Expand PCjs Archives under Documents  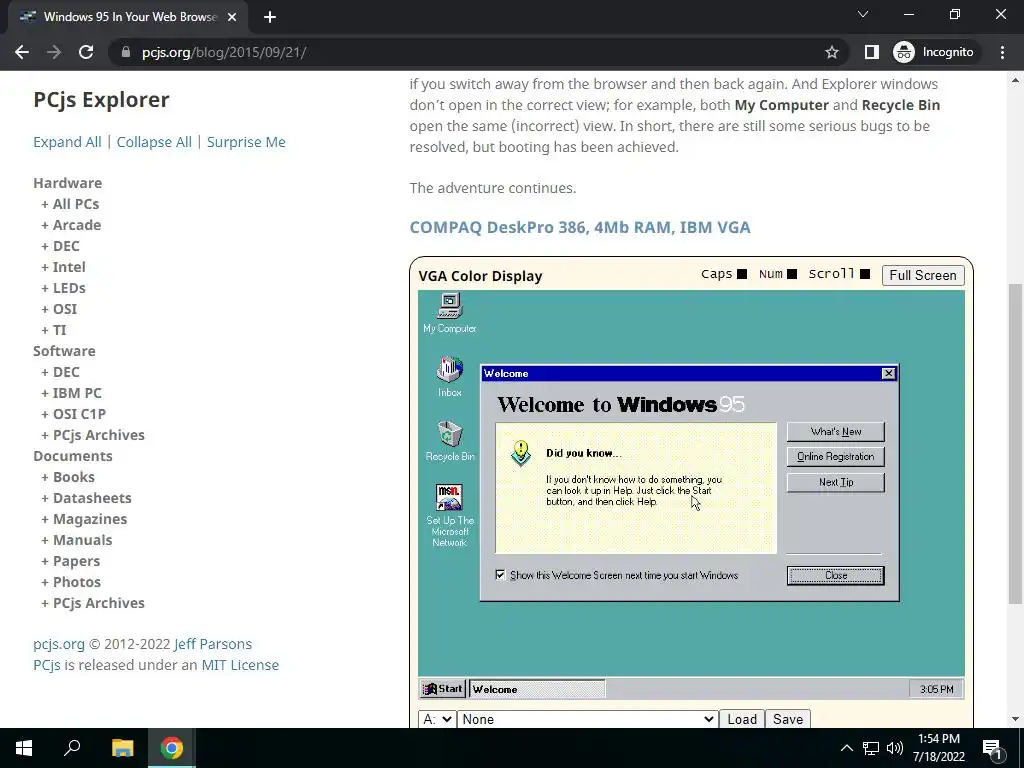(x=93, y=603)
